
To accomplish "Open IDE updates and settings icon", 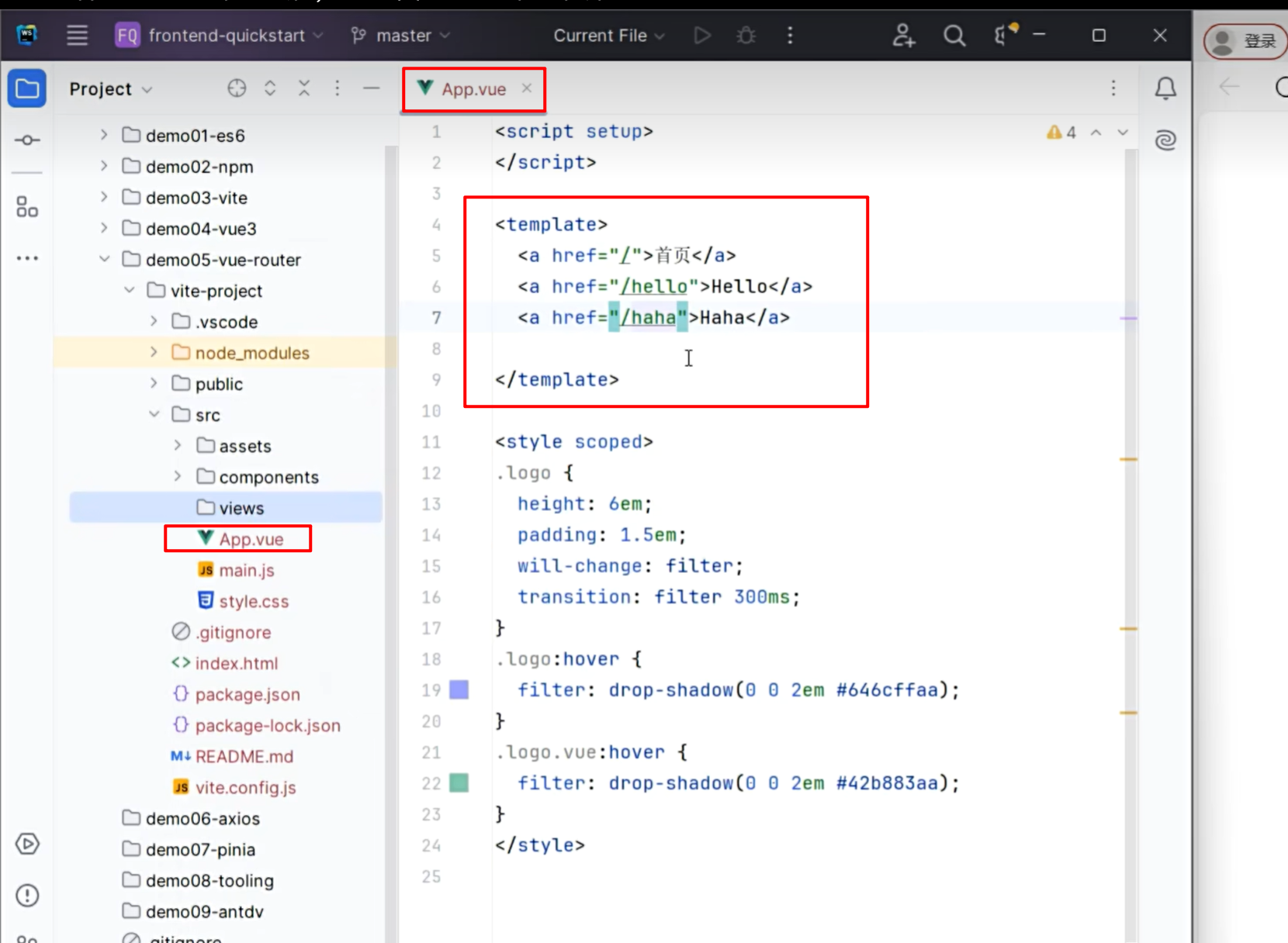I will [x=1005, y=34].
